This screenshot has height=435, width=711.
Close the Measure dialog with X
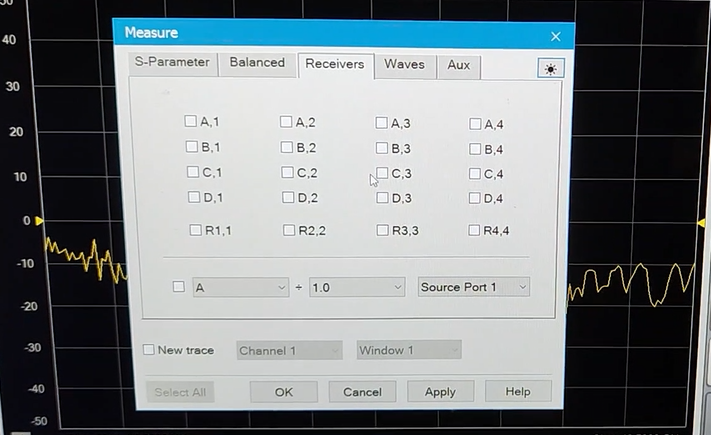(555, 37)
